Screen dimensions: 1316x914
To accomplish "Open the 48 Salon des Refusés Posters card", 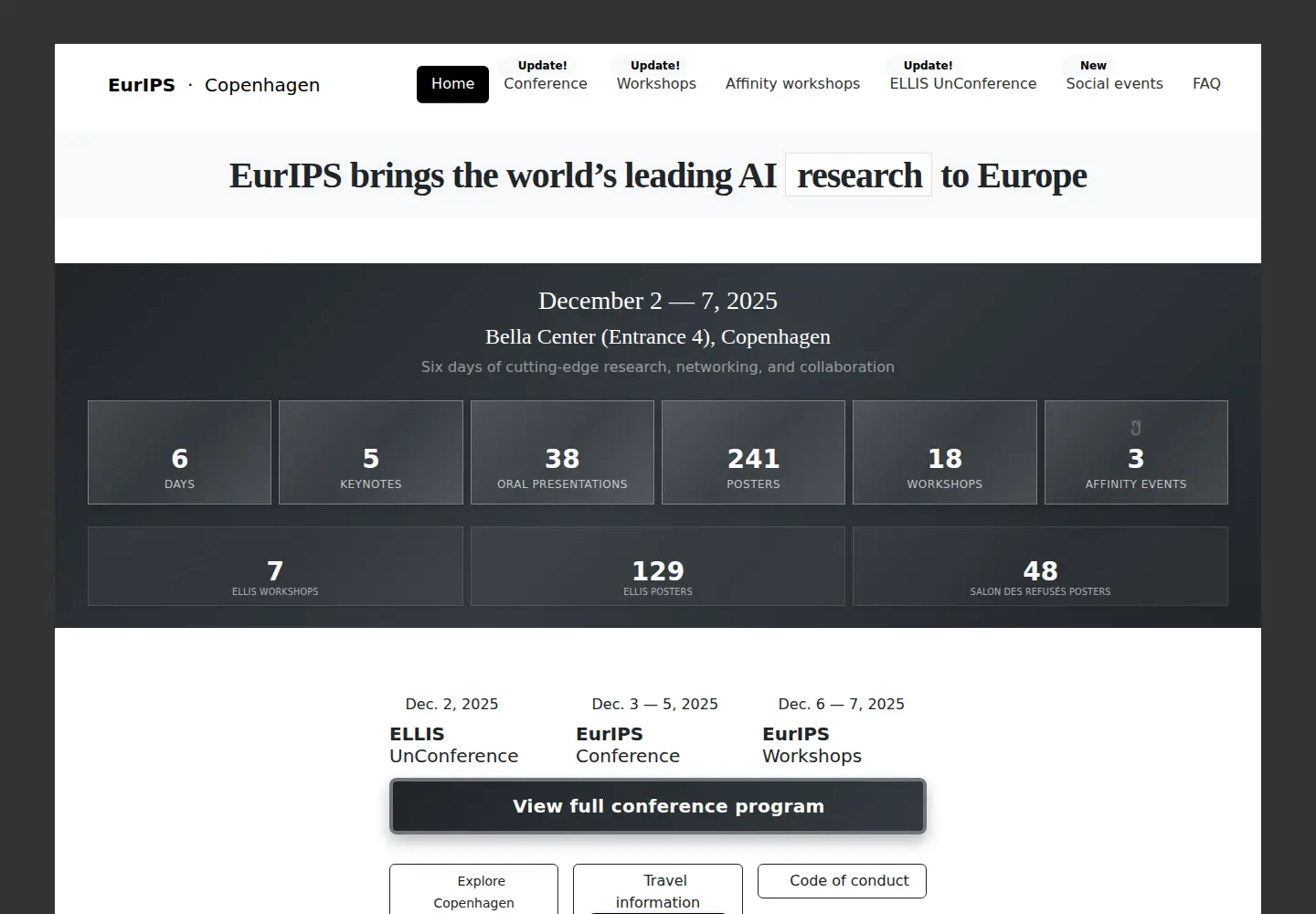I will click(x=1040, y=566).
